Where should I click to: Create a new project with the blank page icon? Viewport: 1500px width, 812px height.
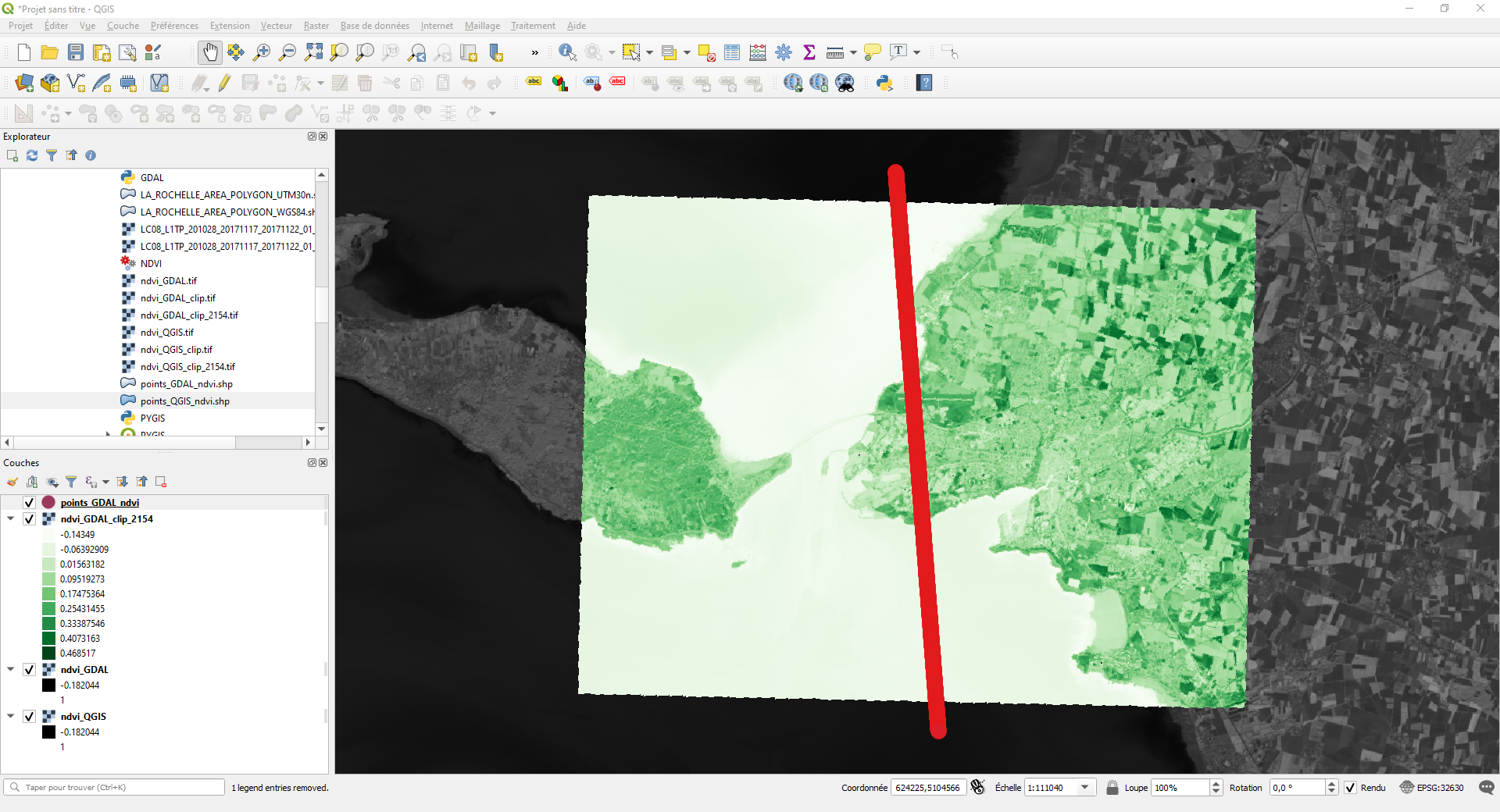[24, 52]
